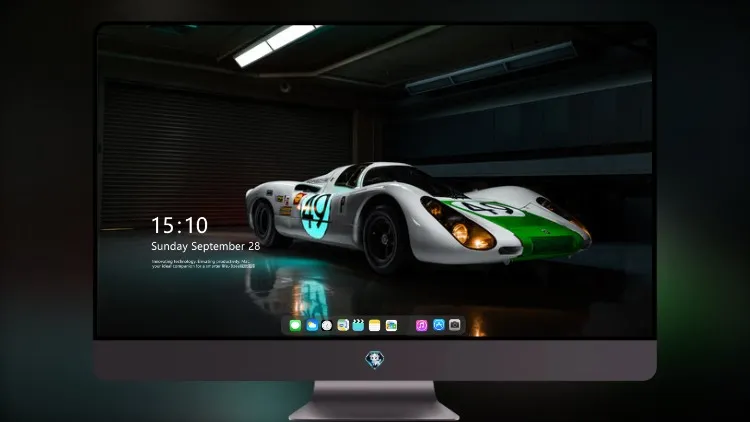This screenshot has height=422, width=750.
Task: Open the Weather app in dock
Action: pos(312,325)
